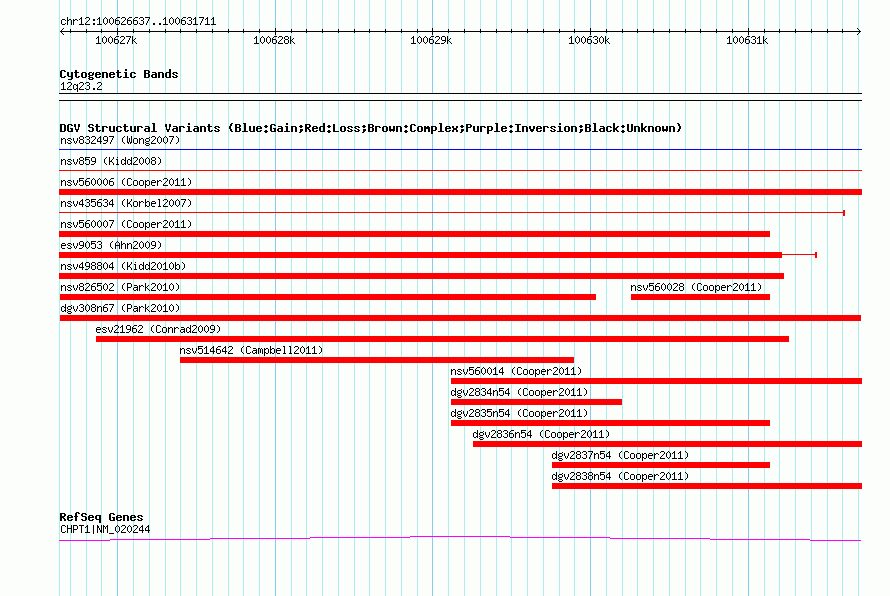890x596 pixels.
Task: Open variant label dgv308n67 (Park2010)
Action: click(120, 308)
